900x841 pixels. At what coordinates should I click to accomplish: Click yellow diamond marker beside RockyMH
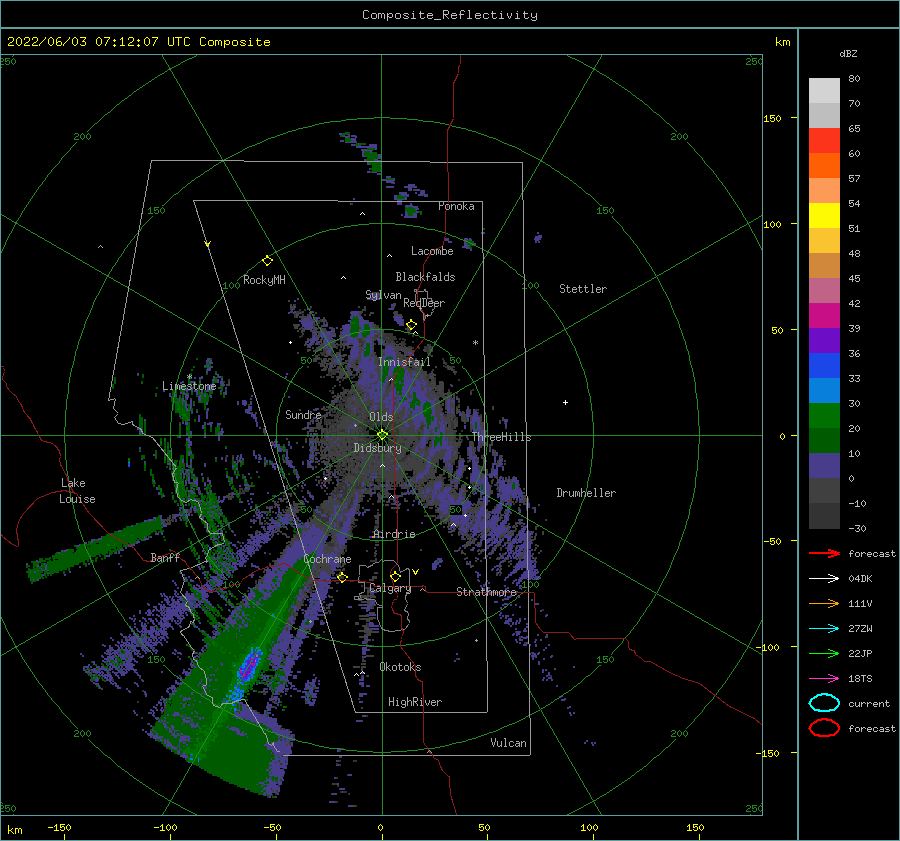(x=267, y=261)
